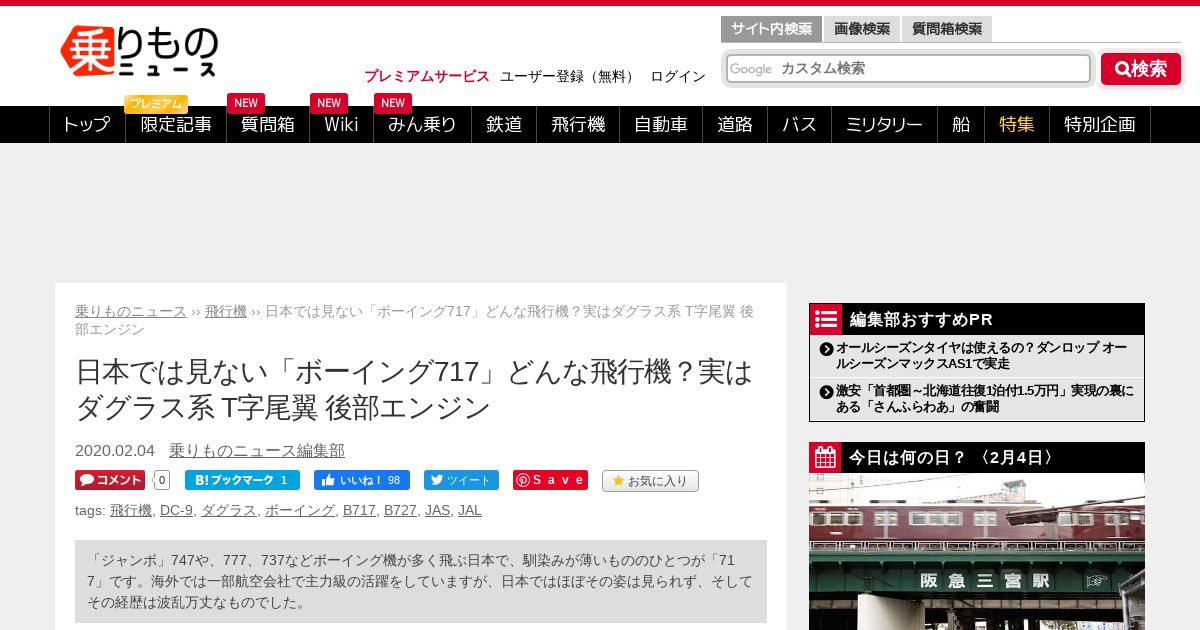1200x630 pixels.
Task: Open the ダグラス tag link
Action: click(229, 510)
